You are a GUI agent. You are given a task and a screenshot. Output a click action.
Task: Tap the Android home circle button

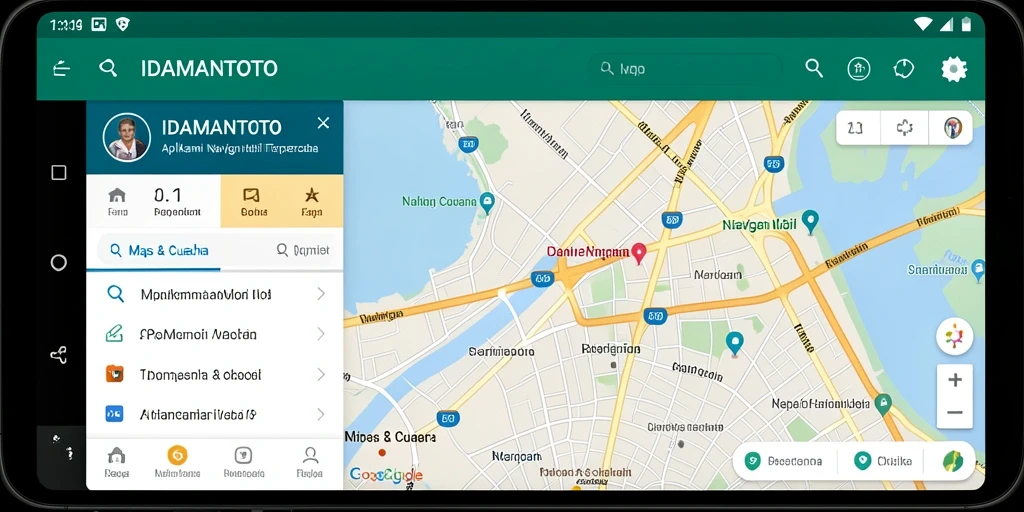[x=59, y=263]
